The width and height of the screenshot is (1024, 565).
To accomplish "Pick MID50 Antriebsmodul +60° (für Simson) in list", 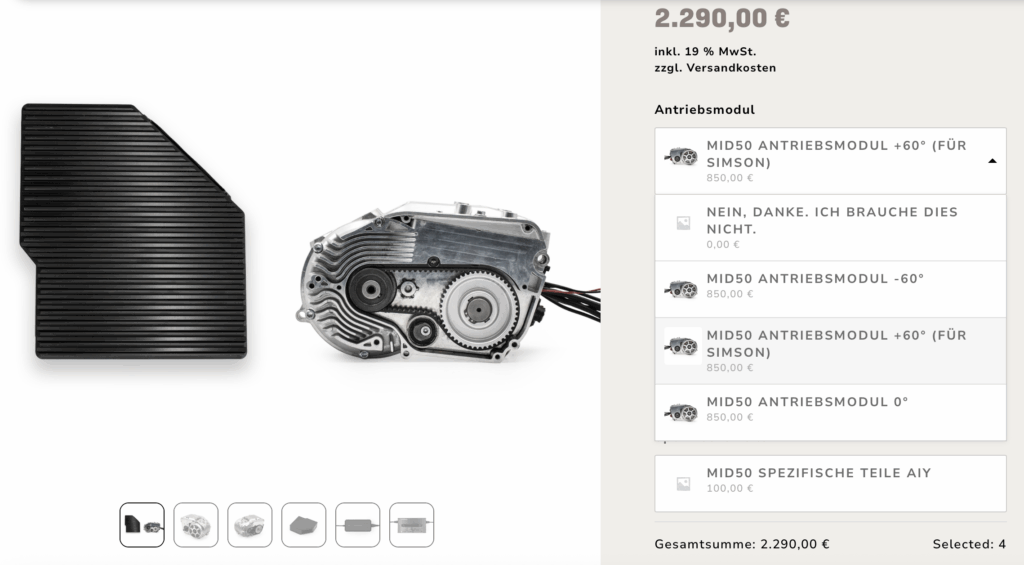I will tap(830, 351).
